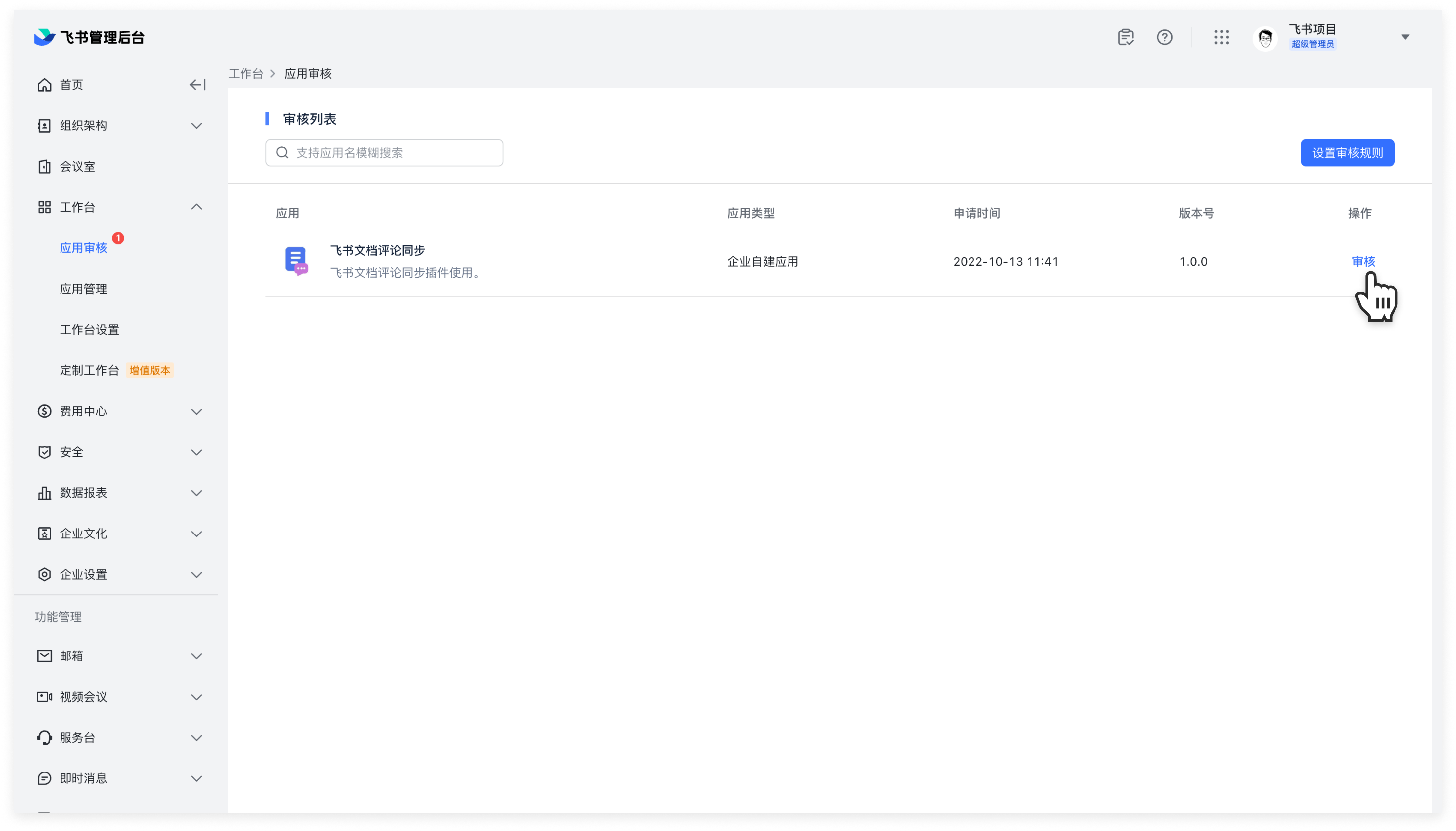Image resolution: width=1456 pixels, height=831 pixels.
Task: Focus the 支持应用名模糊搜索 search field
Action: point(384,153)
